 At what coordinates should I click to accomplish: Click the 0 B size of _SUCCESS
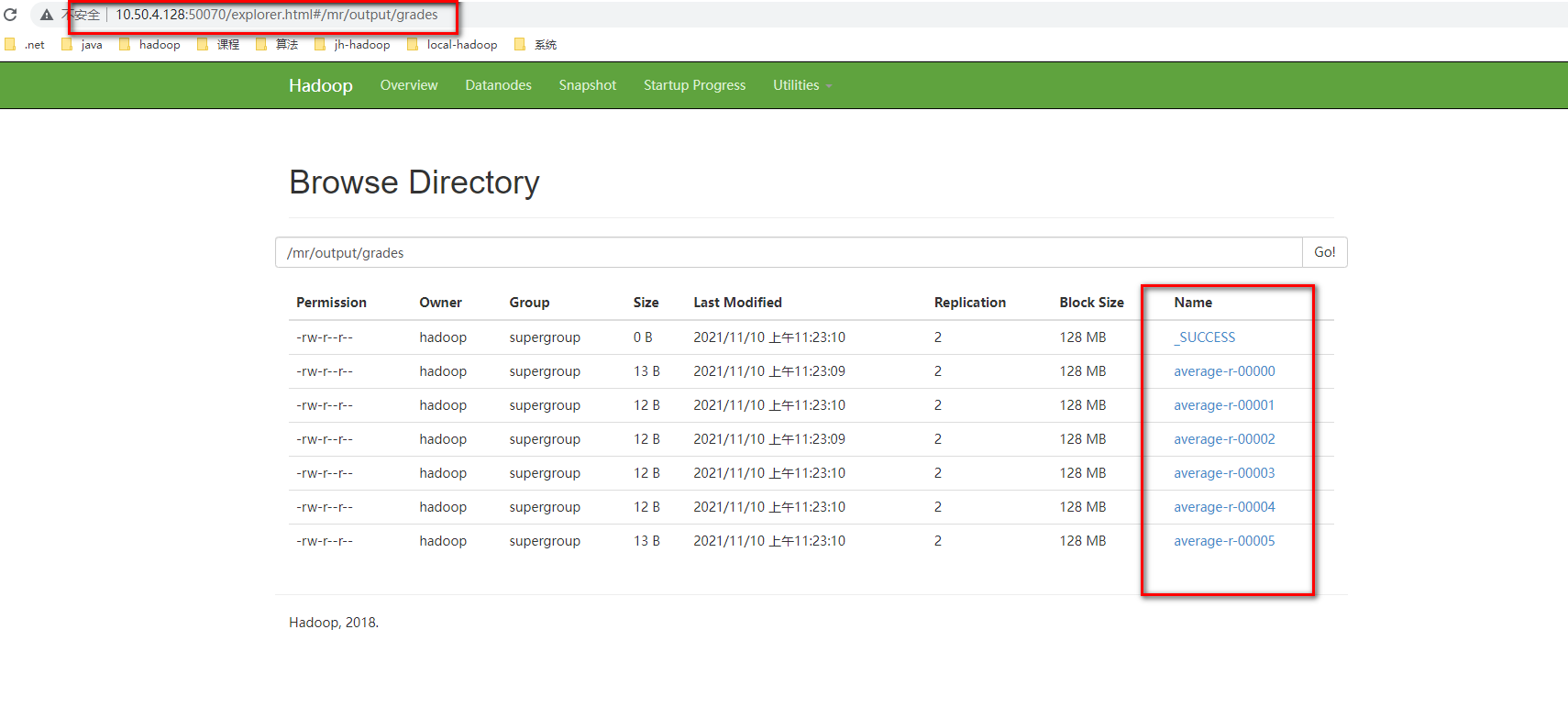click(x=643, y=337)
